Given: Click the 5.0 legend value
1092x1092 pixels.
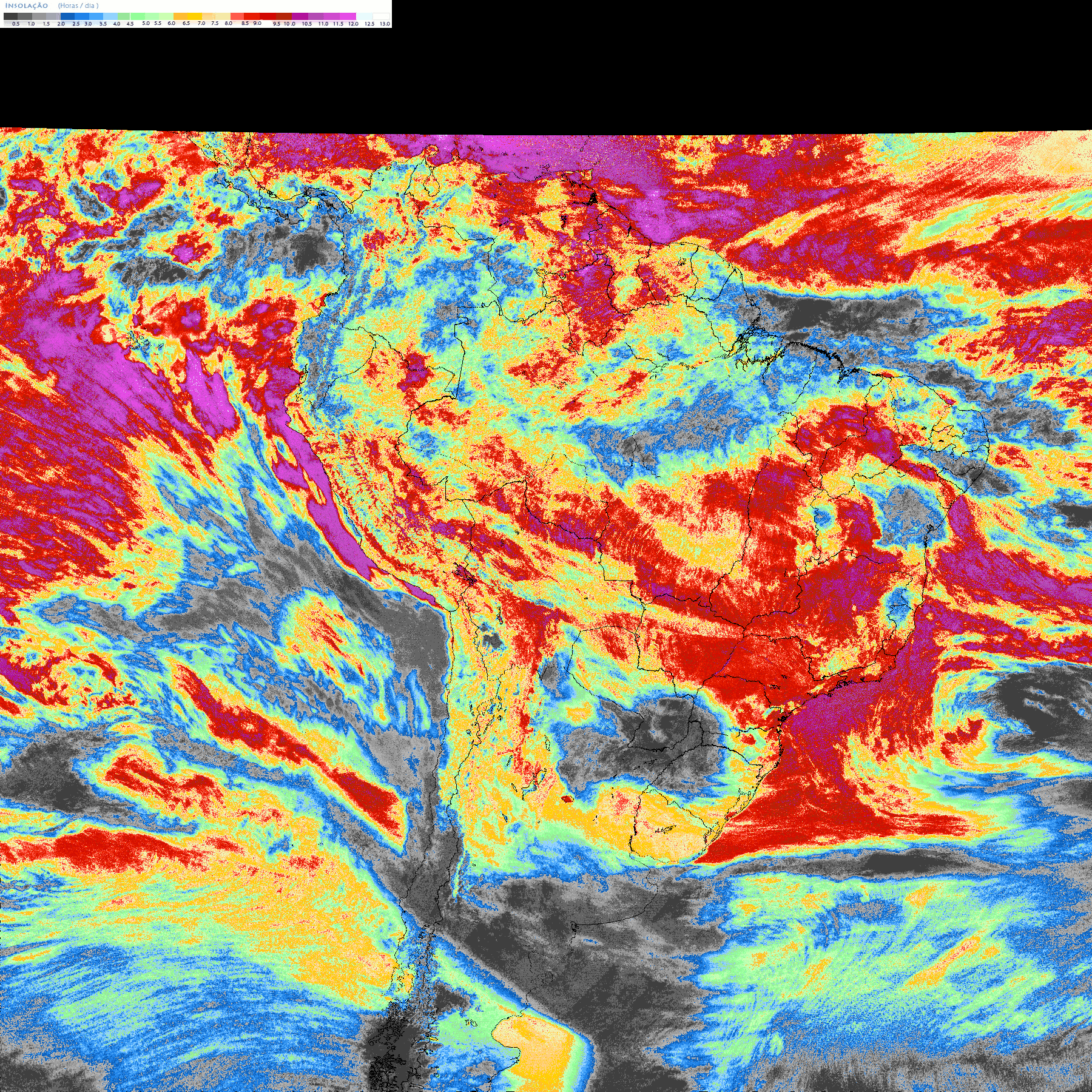Looking at the screenshot, I should 146,23.
